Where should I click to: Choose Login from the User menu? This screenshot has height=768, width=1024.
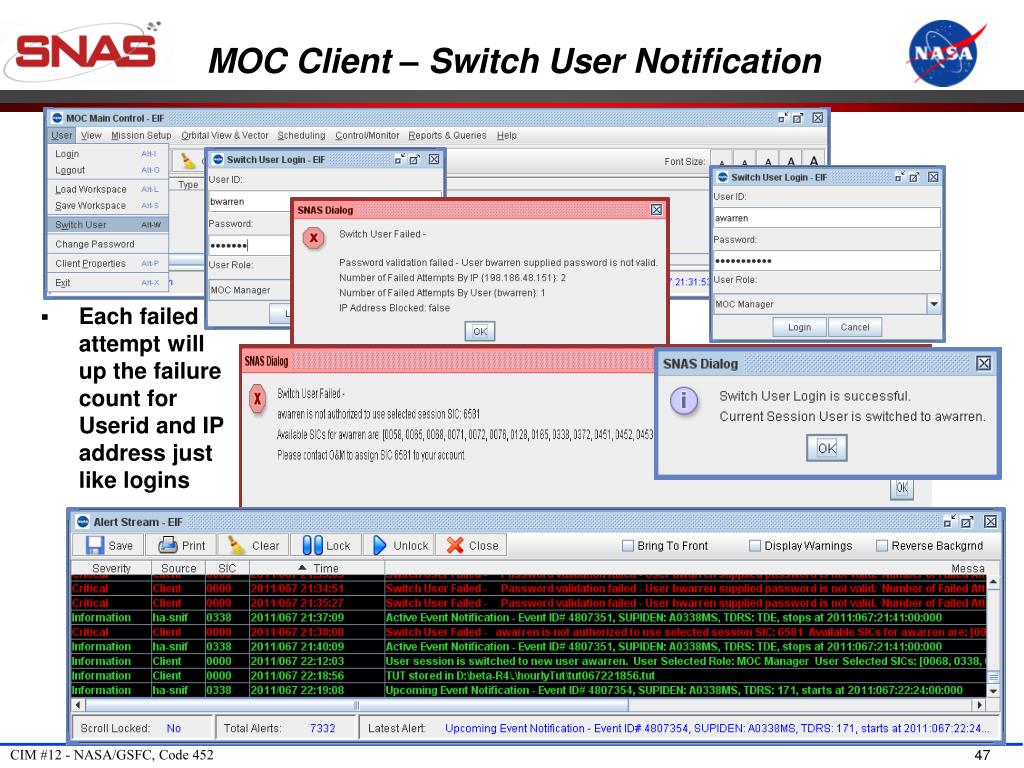coord(108,153)
